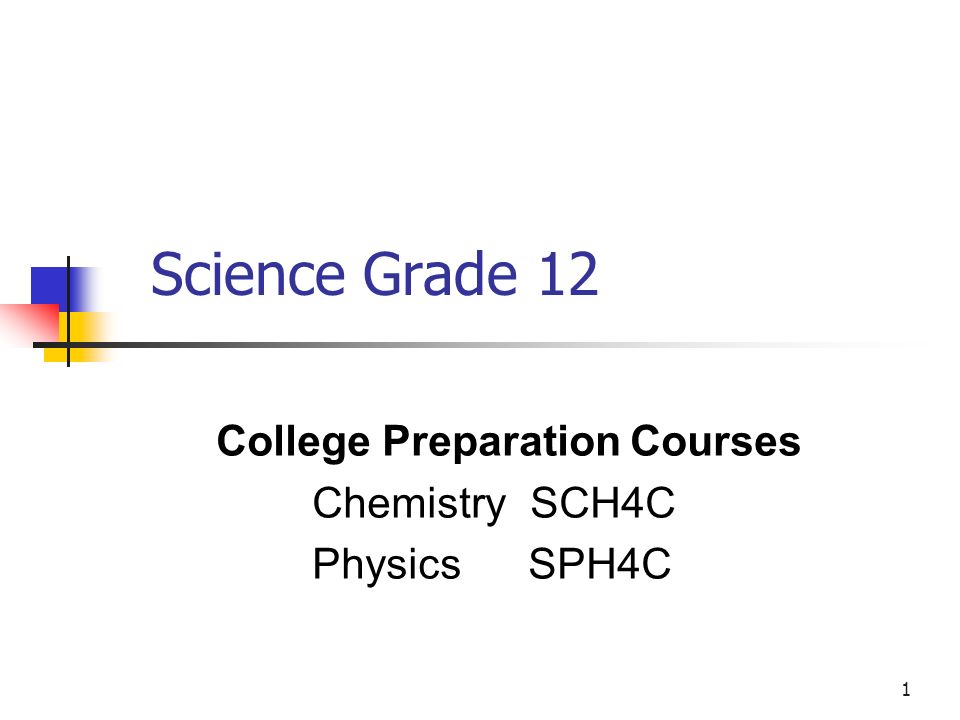Click the vertical black line decoration
This screenshot has width=960, height=720.
pos(68,311)
